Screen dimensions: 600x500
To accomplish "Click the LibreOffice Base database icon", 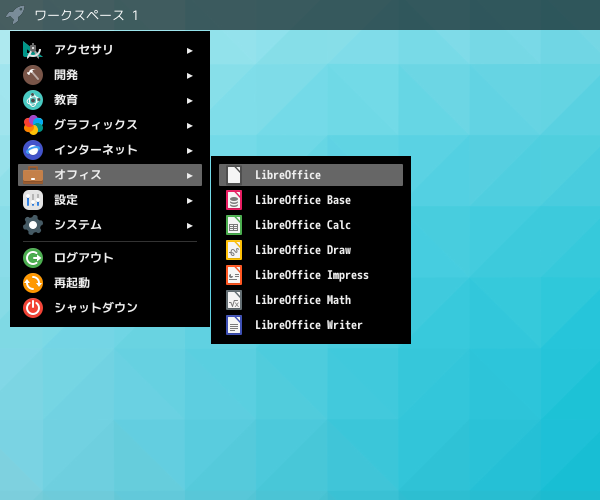I will [x=234, y=200].
